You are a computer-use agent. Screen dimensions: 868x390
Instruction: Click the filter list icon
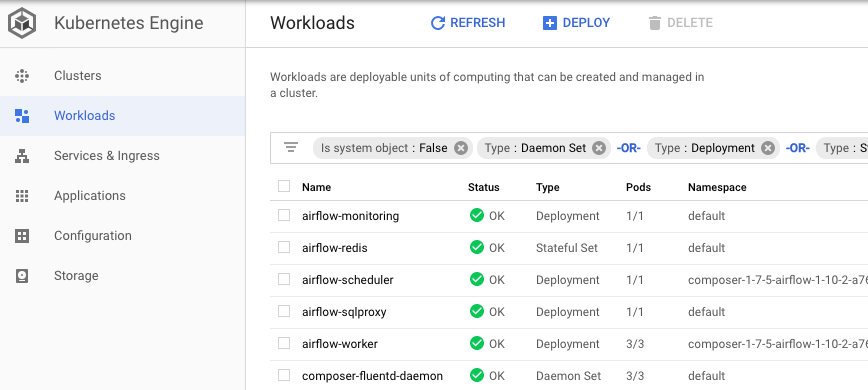tap(291, 148)
